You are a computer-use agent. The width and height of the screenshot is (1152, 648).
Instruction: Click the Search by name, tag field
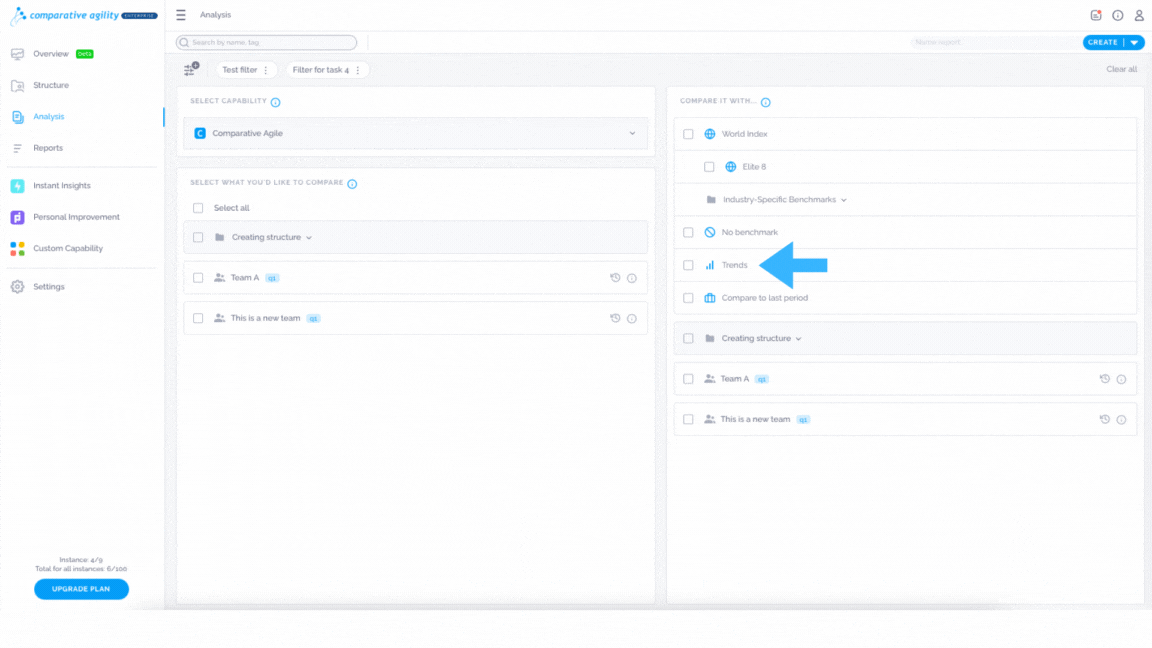267,43
